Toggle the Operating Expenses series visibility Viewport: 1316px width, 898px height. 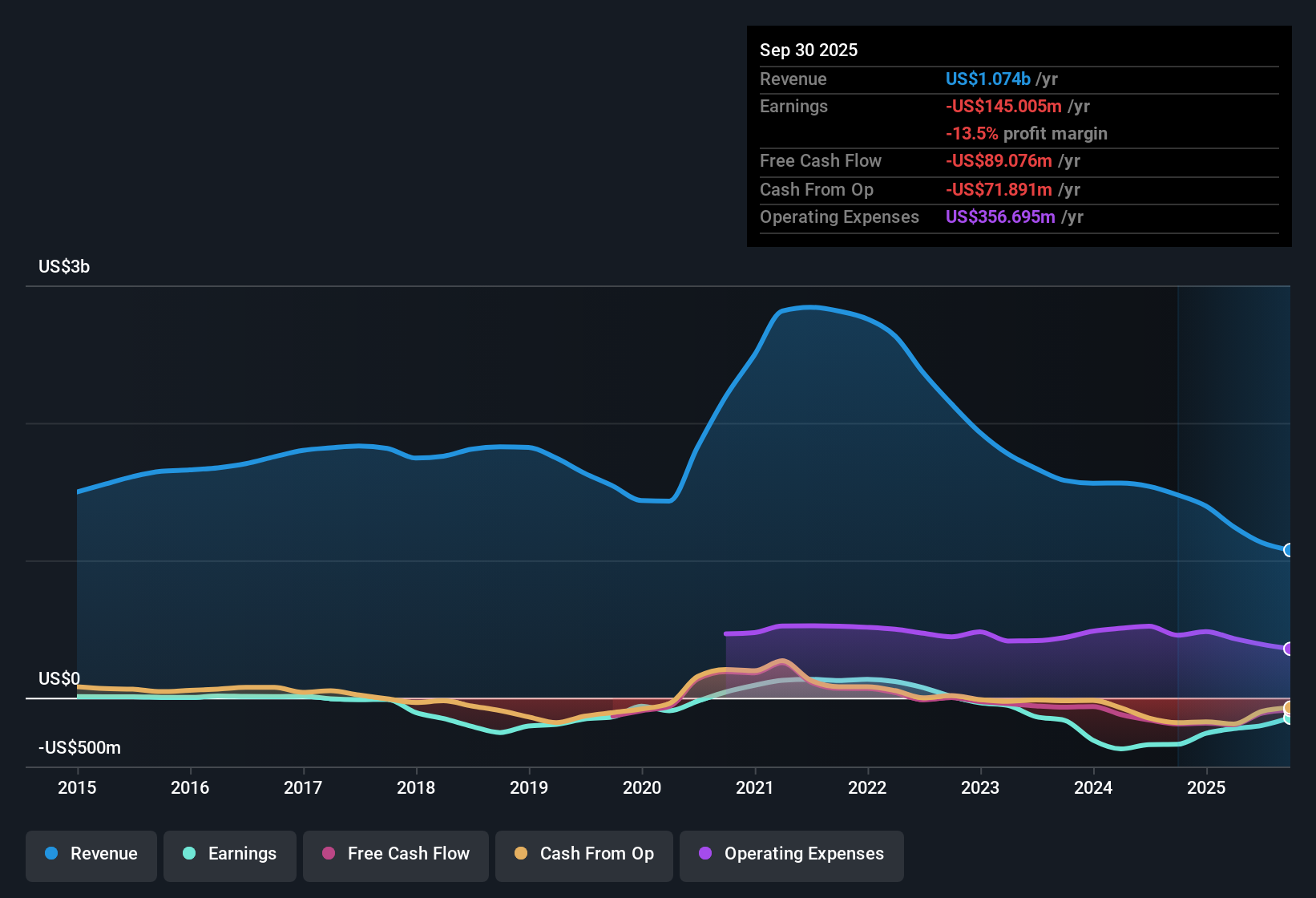coord(791,854)
